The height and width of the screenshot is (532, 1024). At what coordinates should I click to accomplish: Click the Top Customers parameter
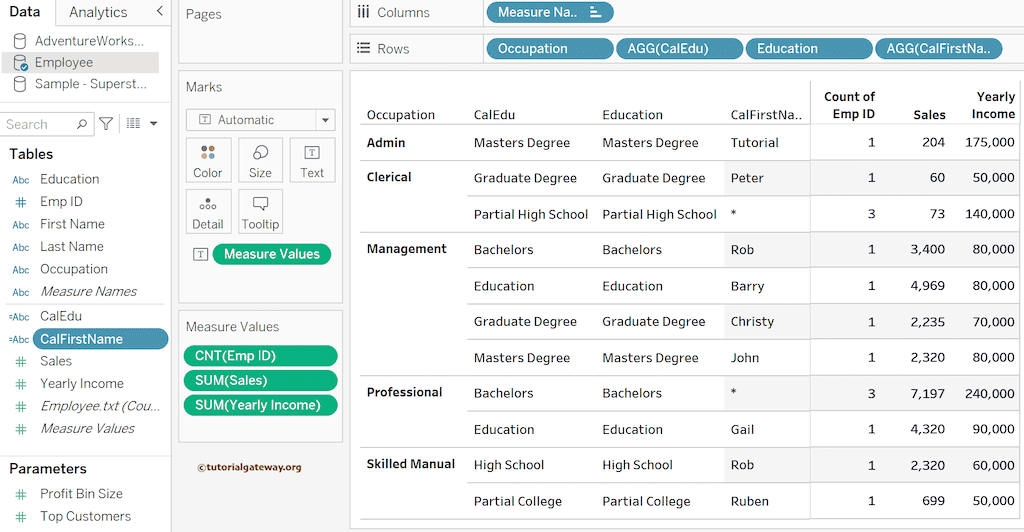[85, 516]
